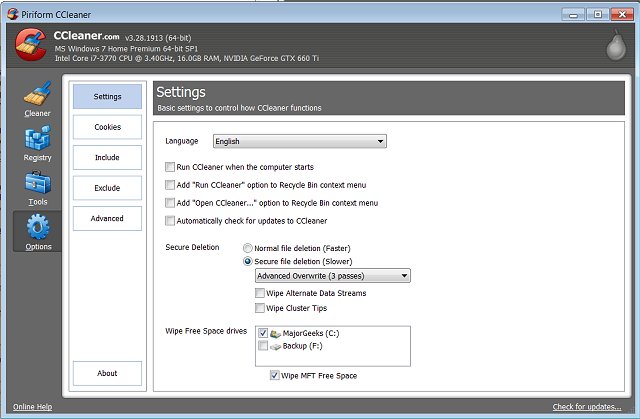Click the title bar CCleaner app icon
640x419 pixels.
13,14
